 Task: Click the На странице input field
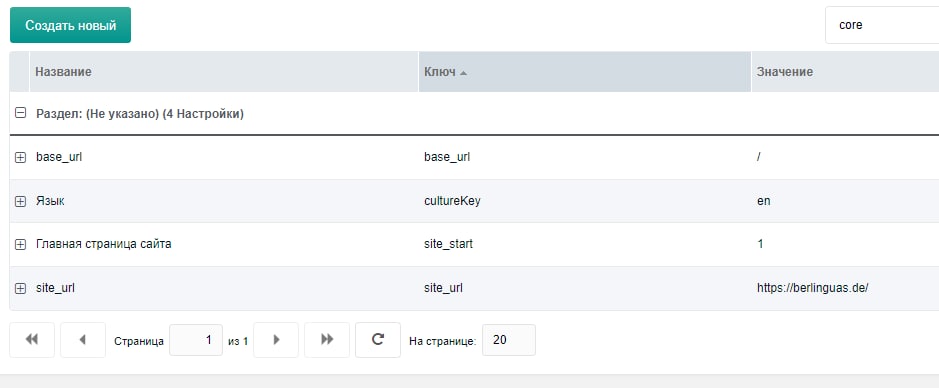[508, 340]
